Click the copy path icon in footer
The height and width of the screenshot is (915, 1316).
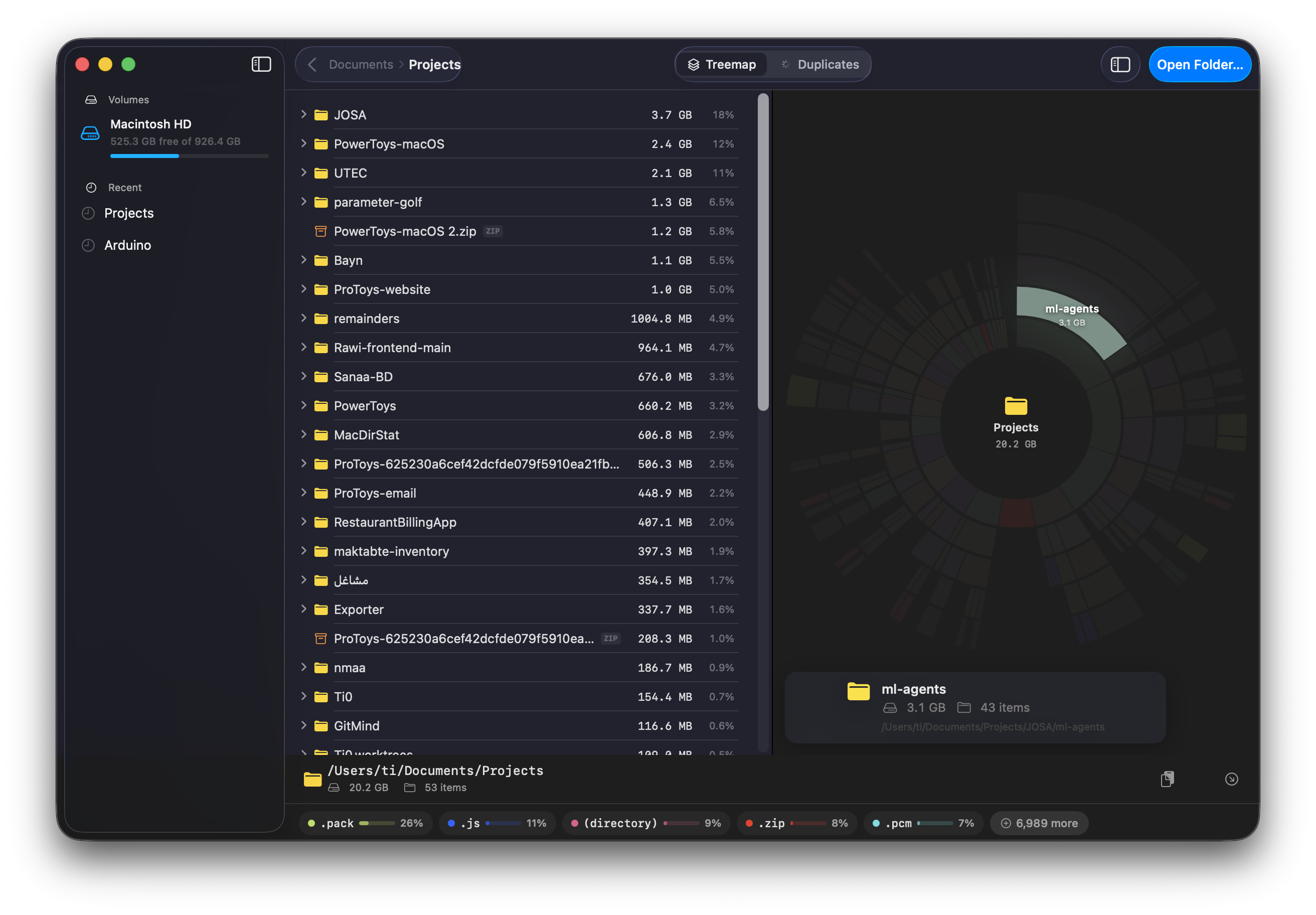1167,779
